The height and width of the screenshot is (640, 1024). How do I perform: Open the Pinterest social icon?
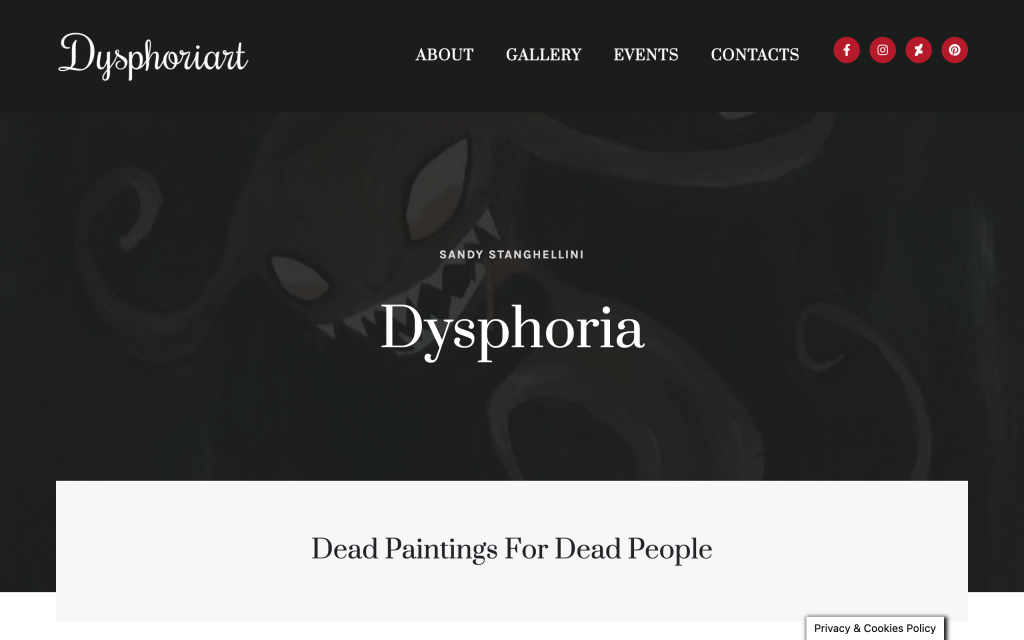point(954,50)
